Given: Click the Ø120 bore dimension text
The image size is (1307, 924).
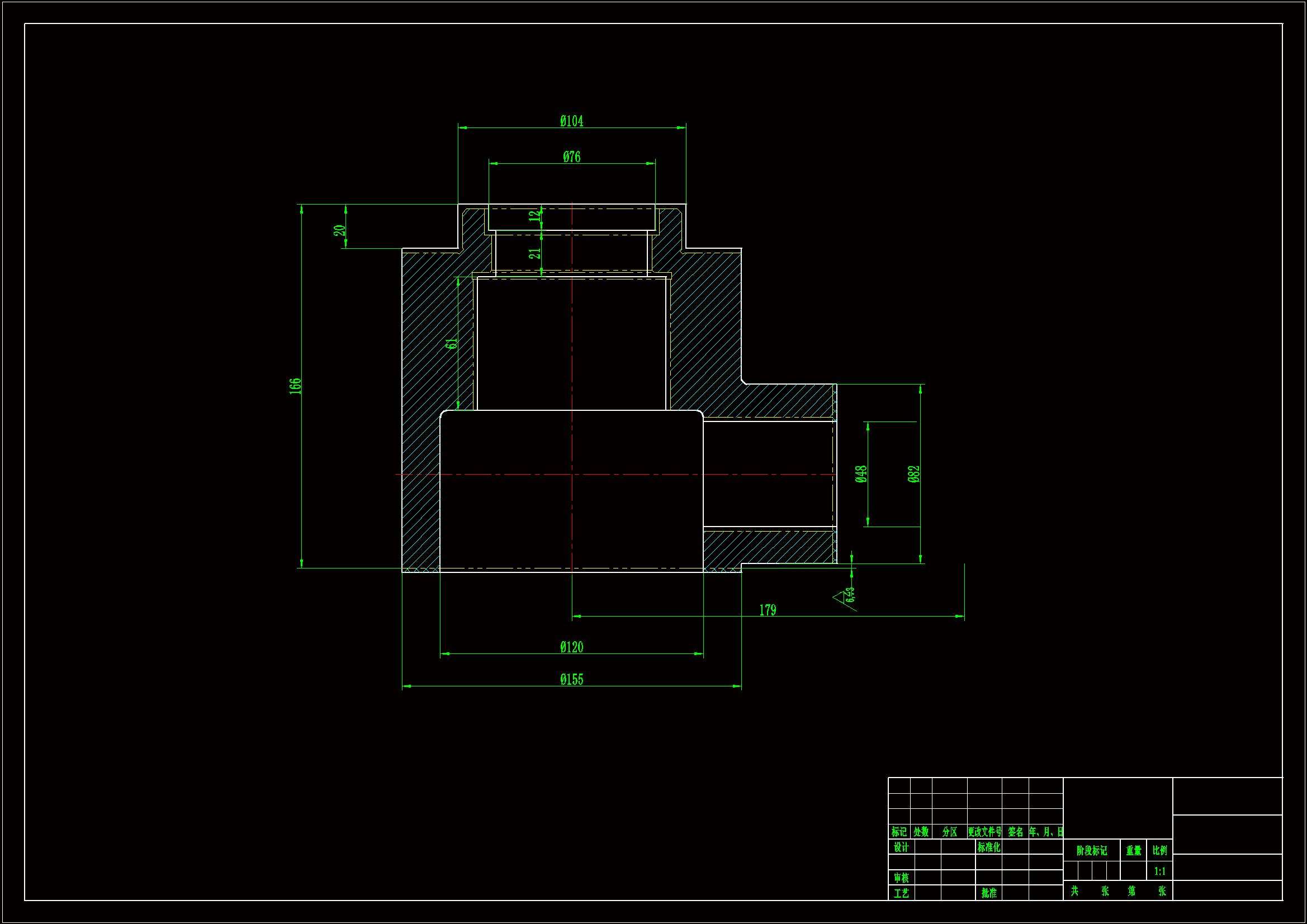Looking at the screenshot, I should click(x=571, y=647).
